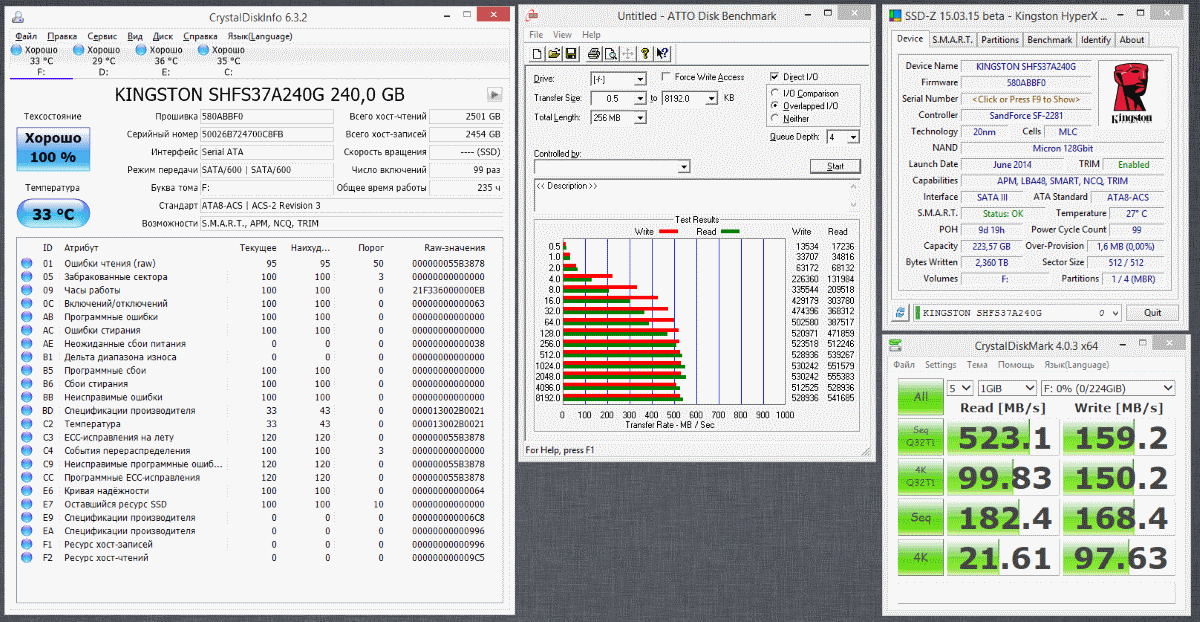Click the Start button in ATTO

(x=835, y=166)
